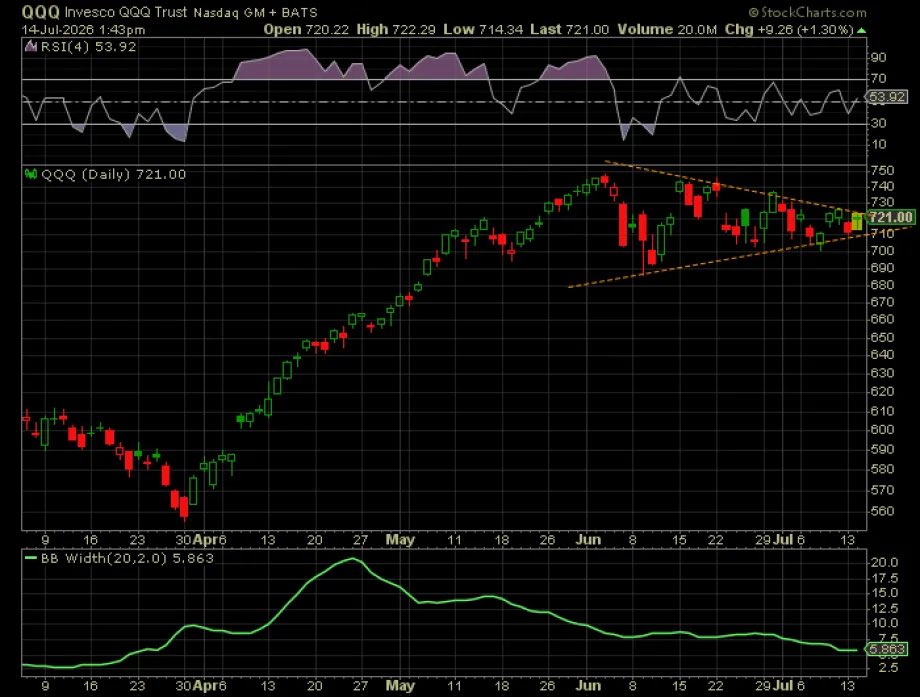Click the 721.00 price tag on price axis
Viewport: 920px width, 697px height.
pyautogui.click(x=891, y=218)
